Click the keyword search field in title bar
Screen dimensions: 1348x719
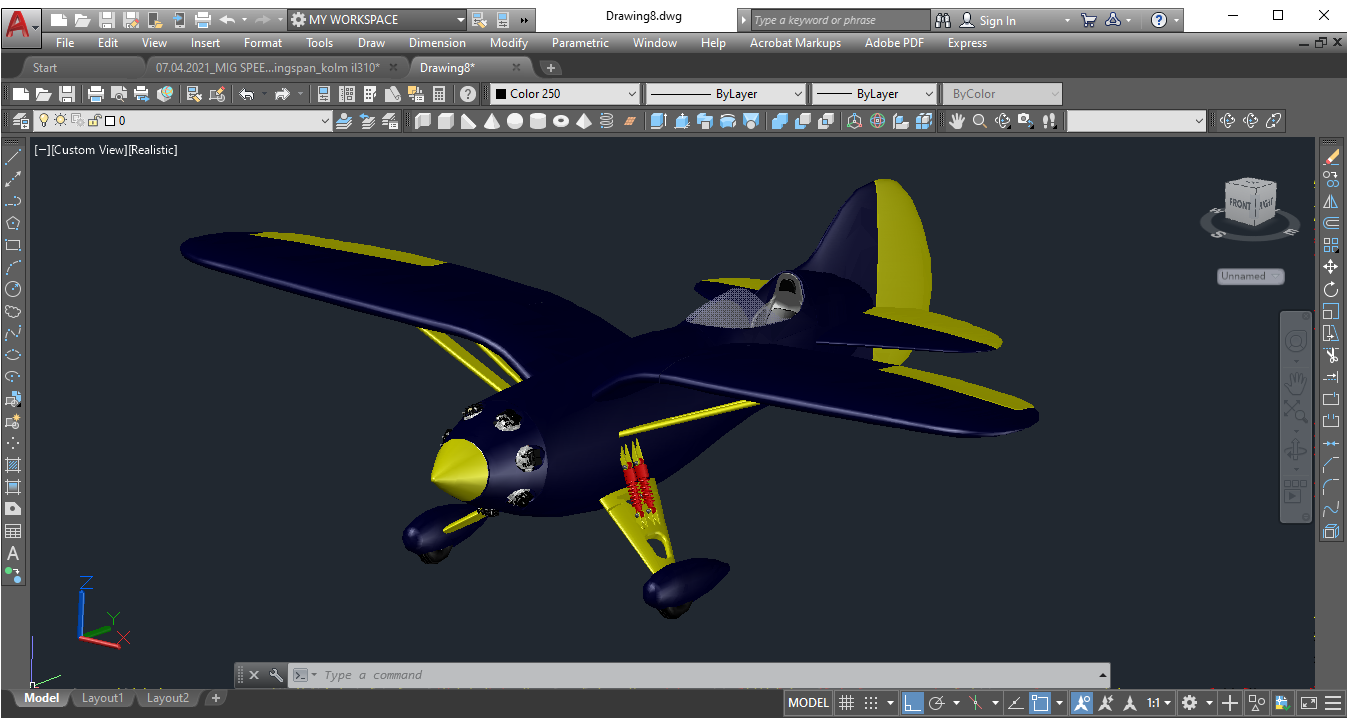pos(840,20)
